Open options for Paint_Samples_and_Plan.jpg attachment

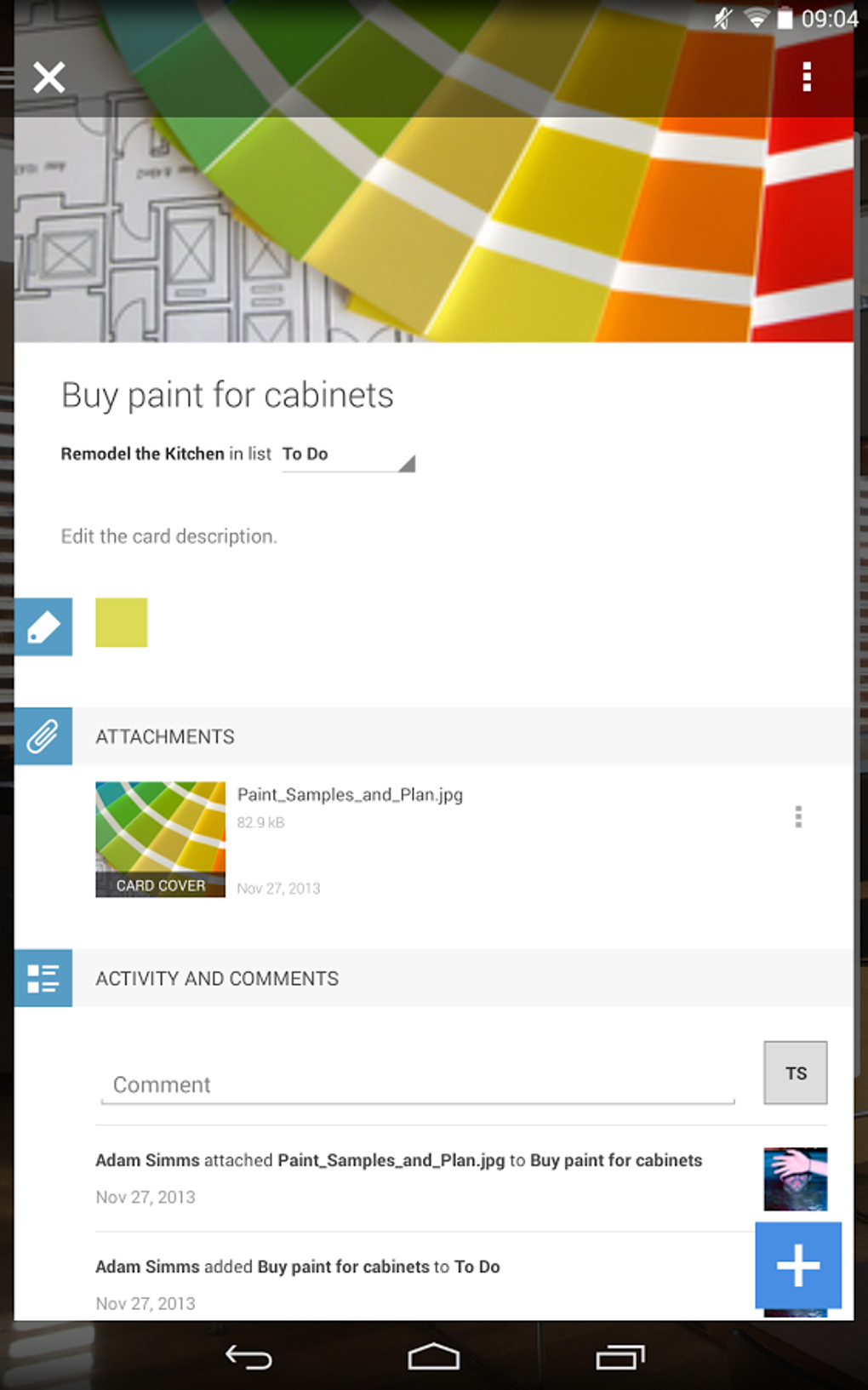point(798,817)
